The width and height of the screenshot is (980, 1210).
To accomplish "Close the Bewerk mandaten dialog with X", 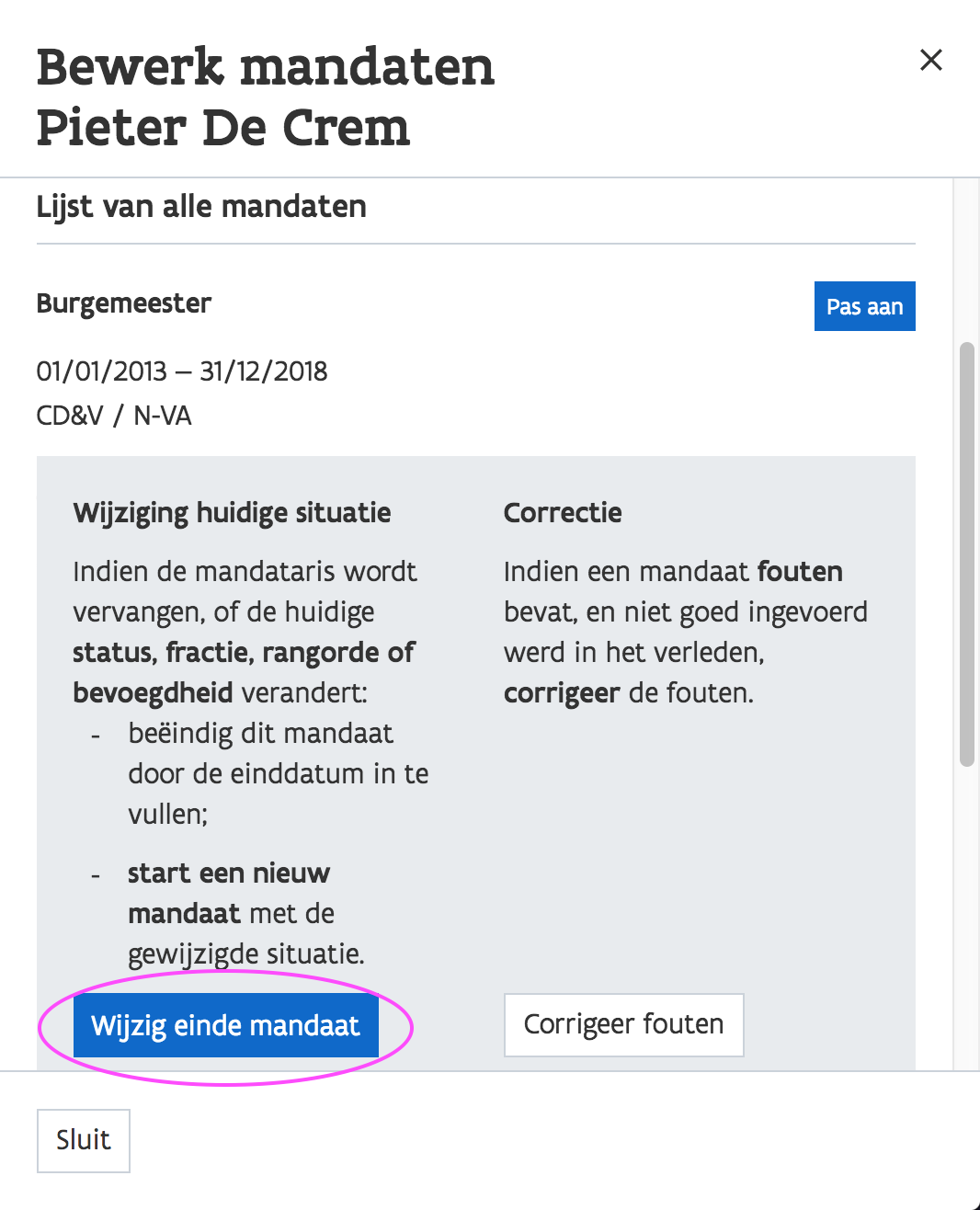I will pos(931,60).
